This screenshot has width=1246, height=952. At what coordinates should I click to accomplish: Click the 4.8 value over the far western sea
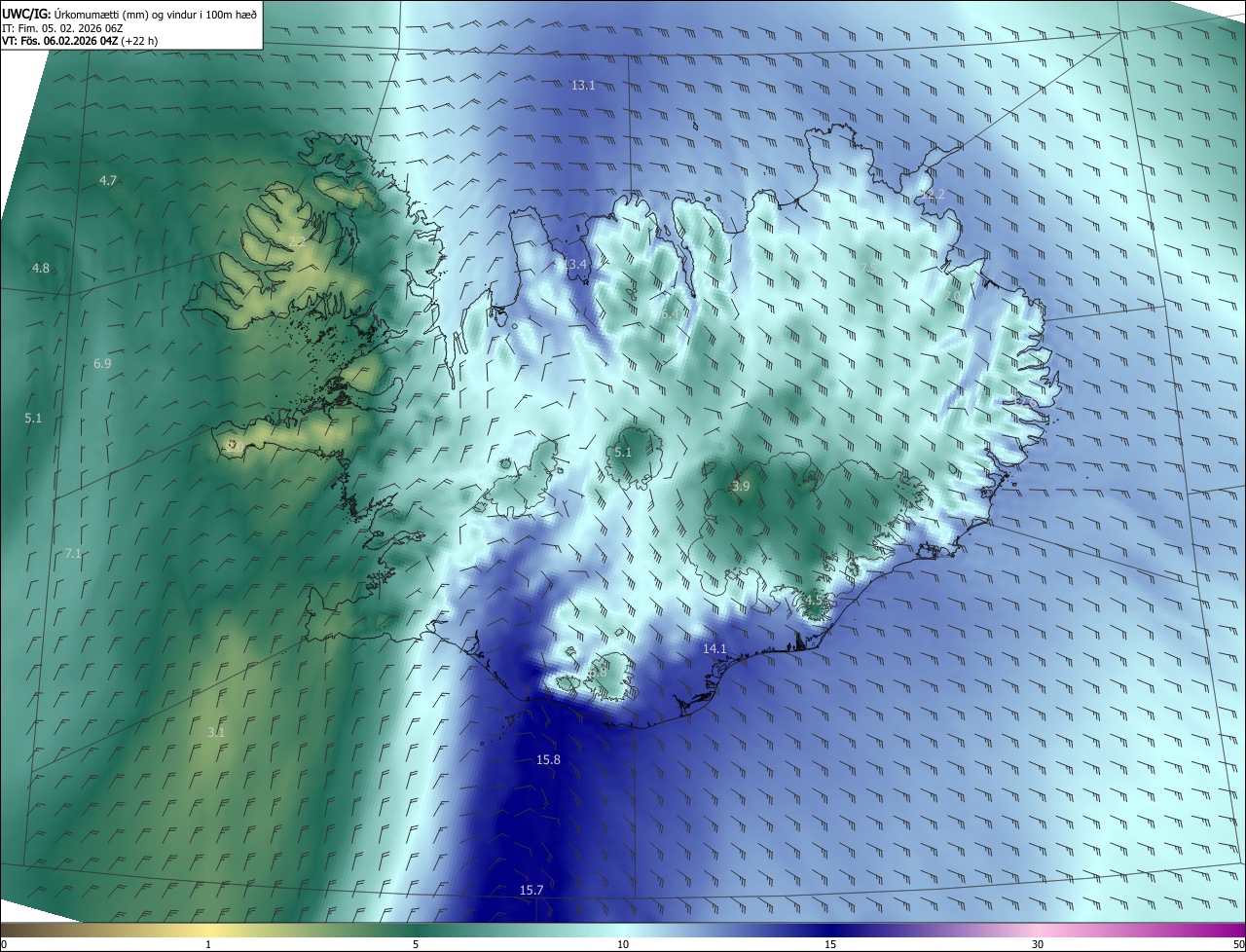click(x=41, y=269)
